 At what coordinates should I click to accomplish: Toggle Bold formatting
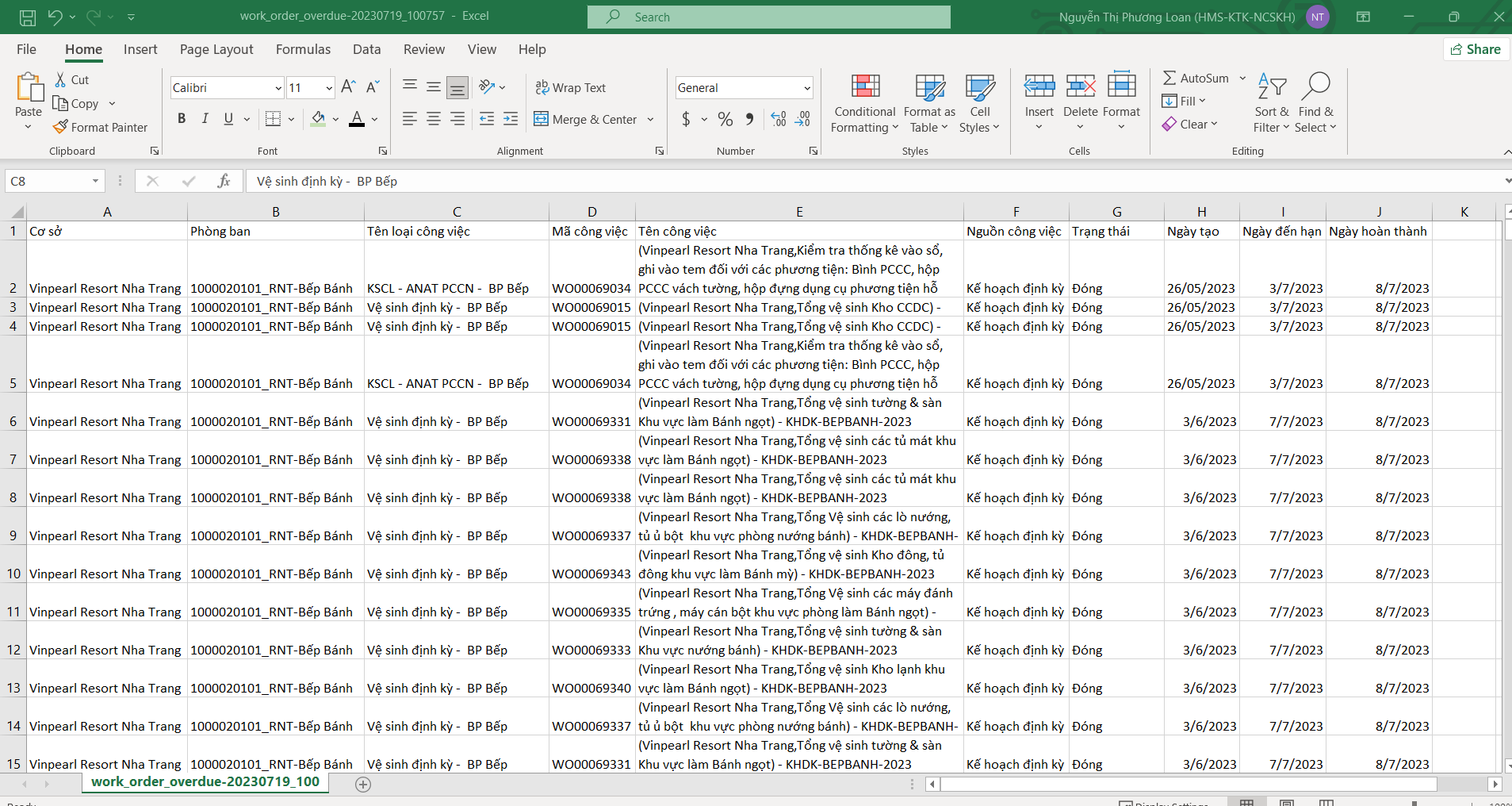[182, 119]
